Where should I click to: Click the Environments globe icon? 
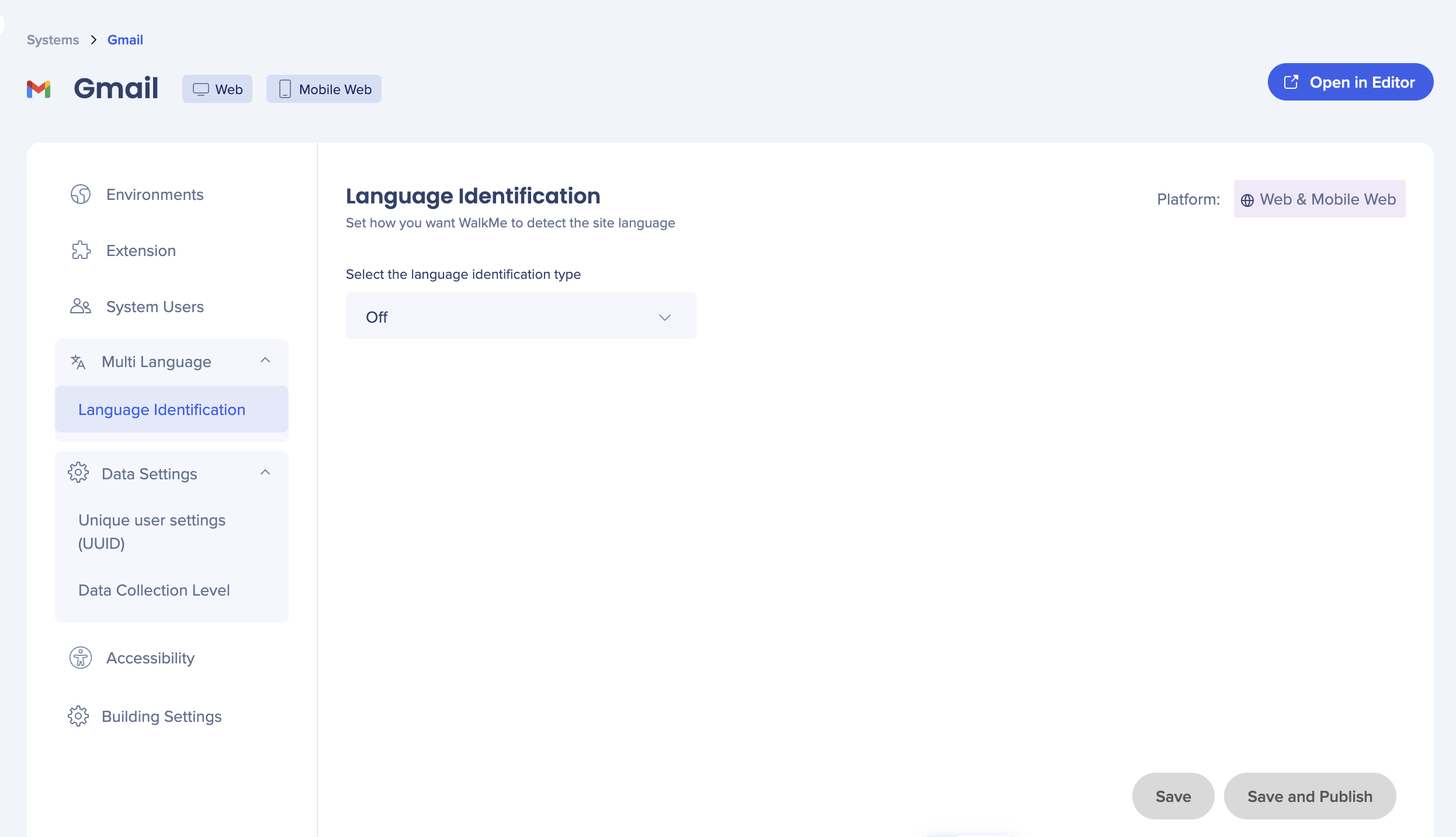click(x=81, y=194)
